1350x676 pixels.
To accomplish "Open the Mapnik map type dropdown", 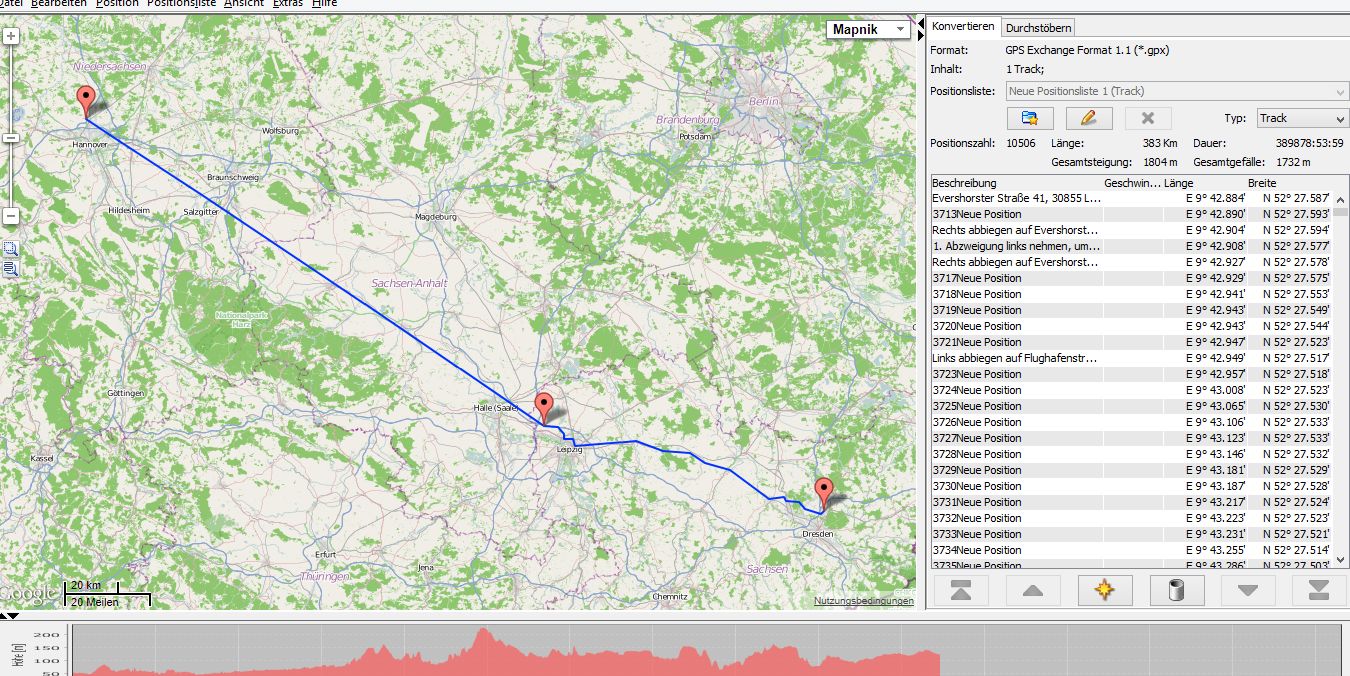I will coord(869,30).
